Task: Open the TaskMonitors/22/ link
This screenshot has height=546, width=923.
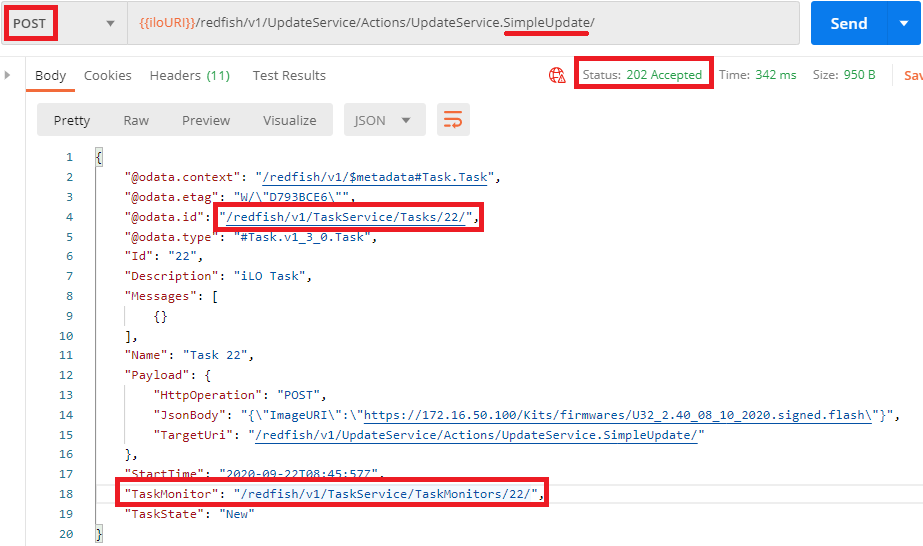Action: [x=387, y=493]
